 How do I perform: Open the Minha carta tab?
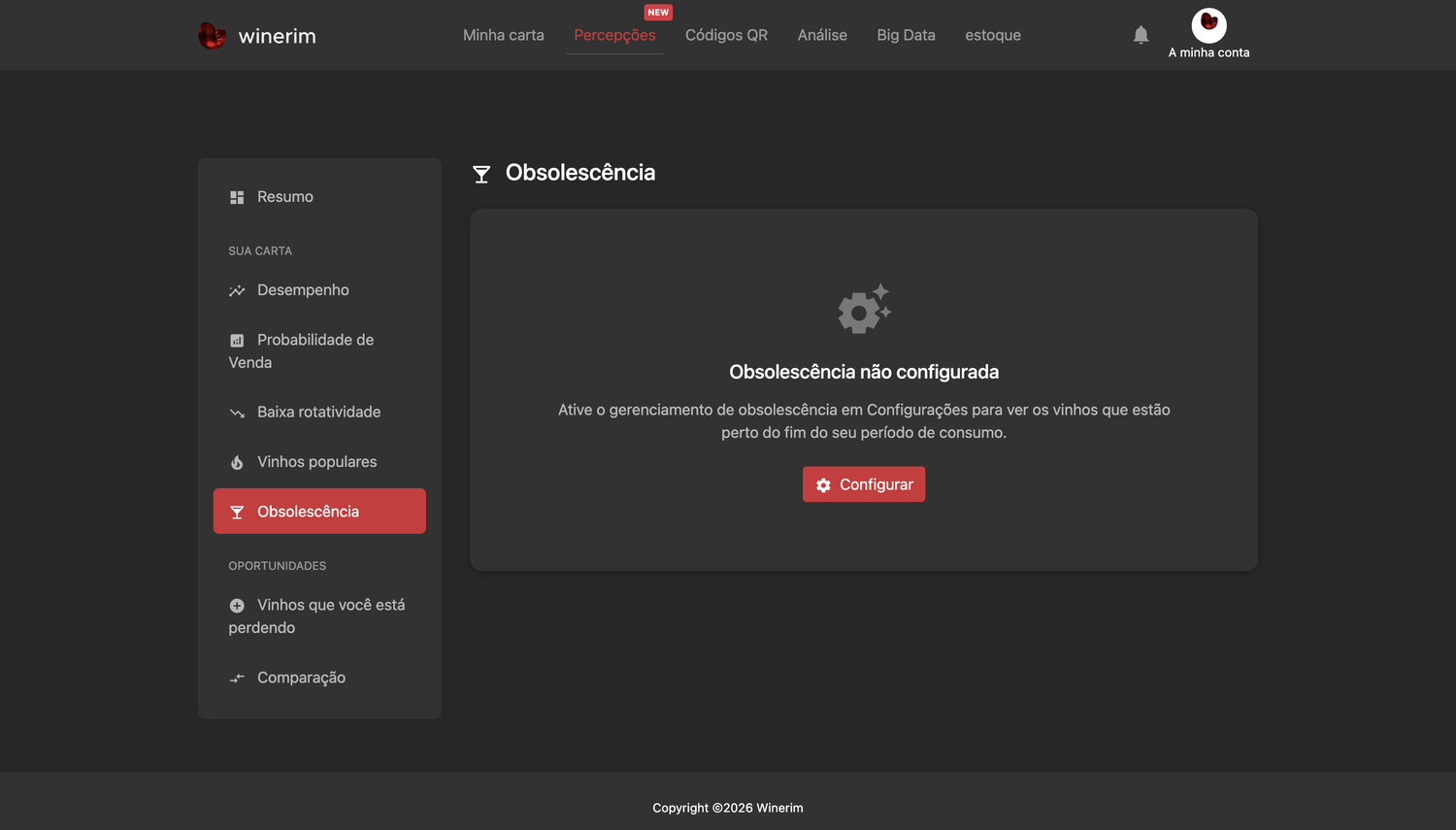pos(504,35)
